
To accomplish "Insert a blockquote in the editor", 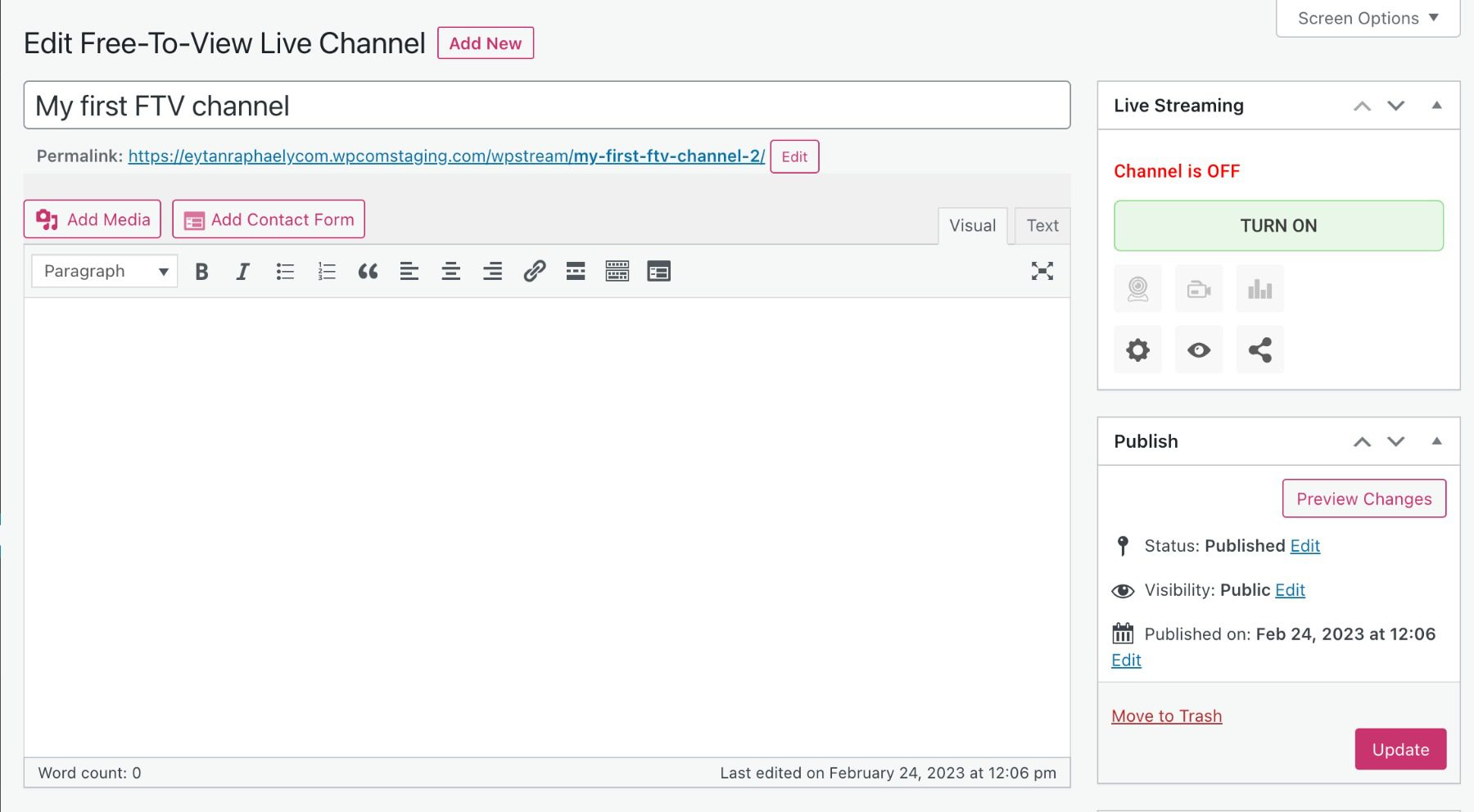I will [x=368, y=271].
